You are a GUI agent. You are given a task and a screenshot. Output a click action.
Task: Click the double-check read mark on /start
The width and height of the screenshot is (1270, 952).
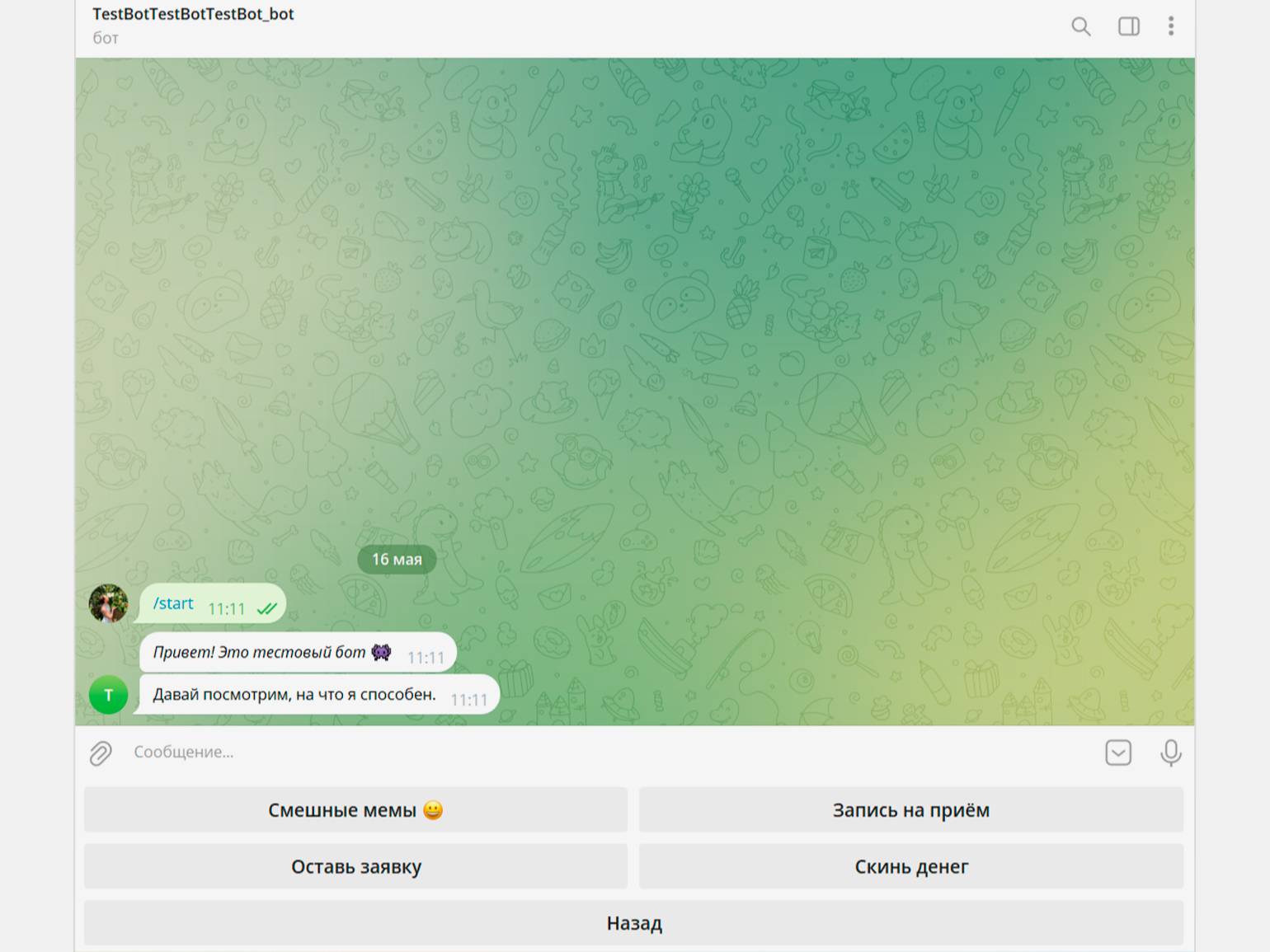point(266,609)
